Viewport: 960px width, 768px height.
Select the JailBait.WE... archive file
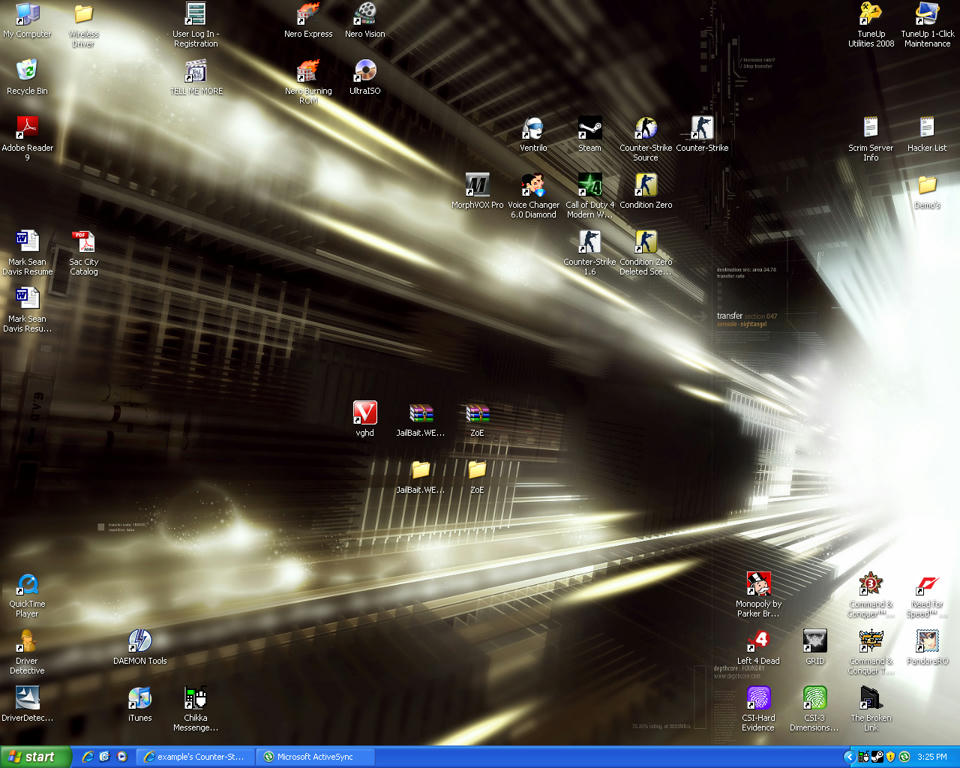[x=421, y=420]
